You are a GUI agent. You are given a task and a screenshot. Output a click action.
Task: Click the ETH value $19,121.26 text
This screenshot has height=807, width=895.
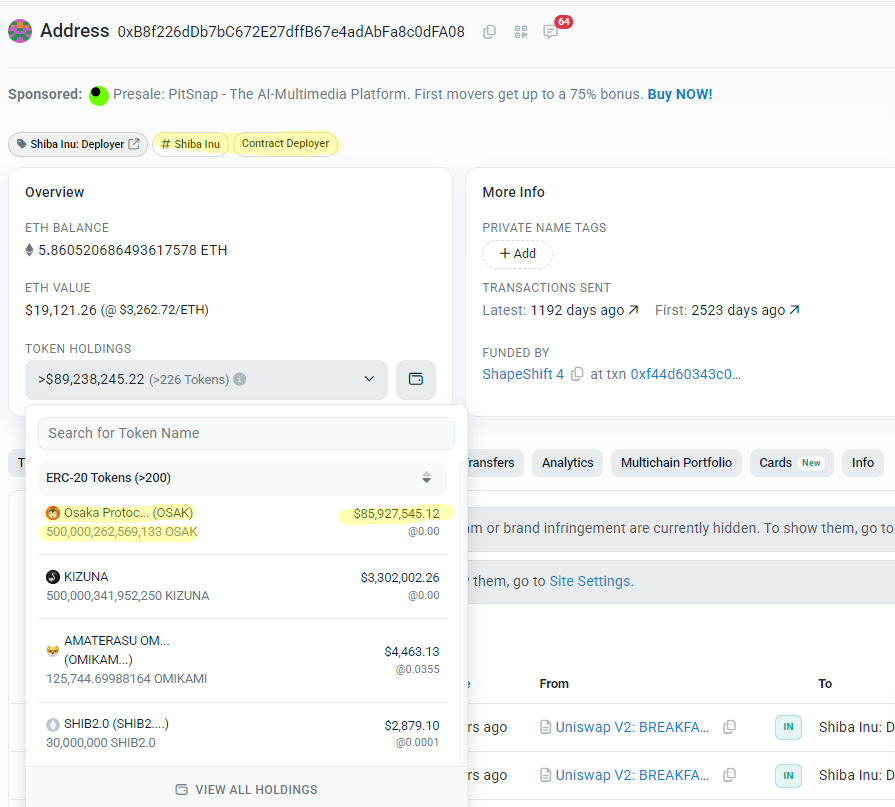117,310
